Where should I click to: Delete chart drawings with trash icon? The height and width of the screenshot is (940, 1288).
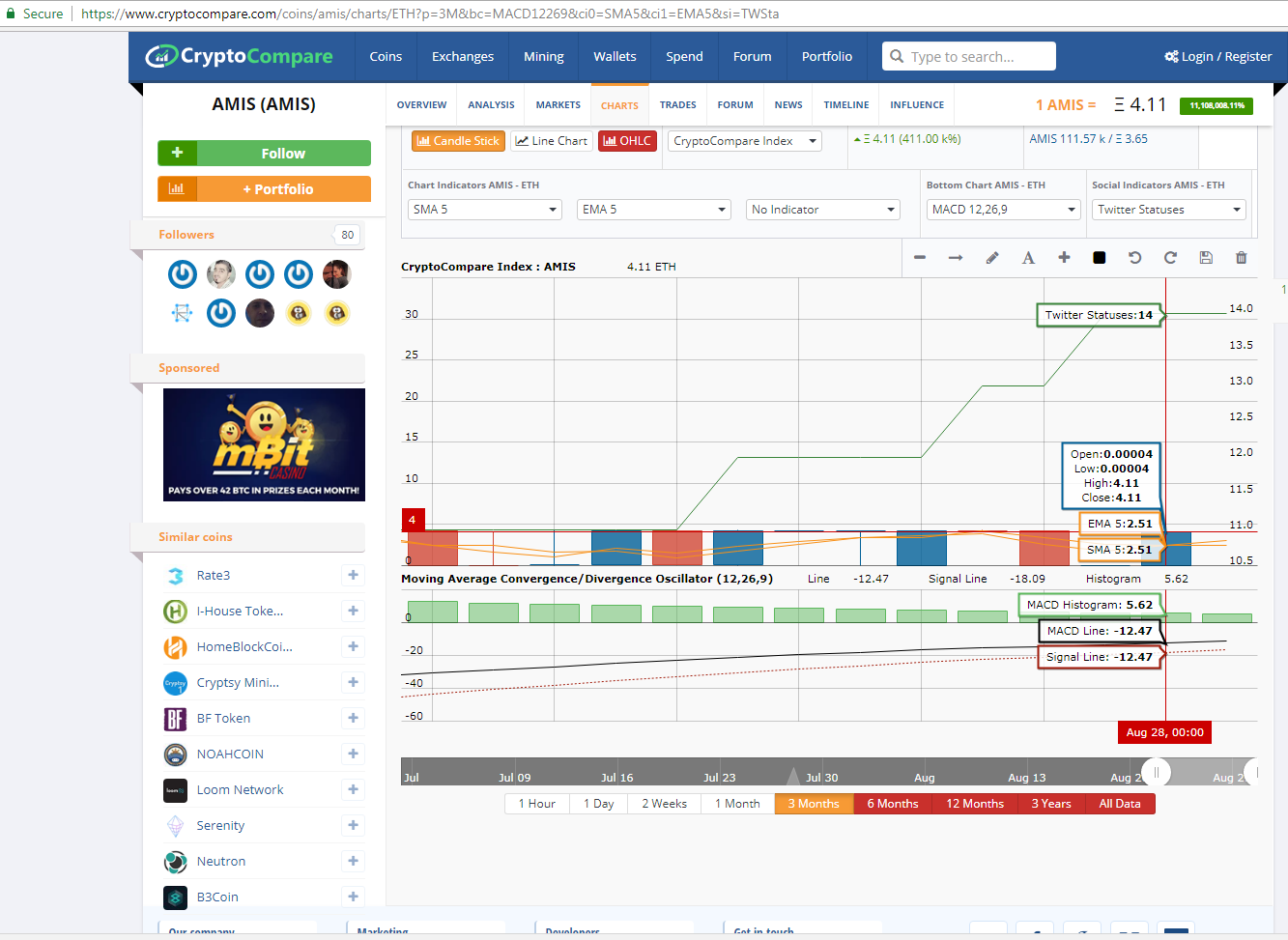click(x=1242, y=258)
